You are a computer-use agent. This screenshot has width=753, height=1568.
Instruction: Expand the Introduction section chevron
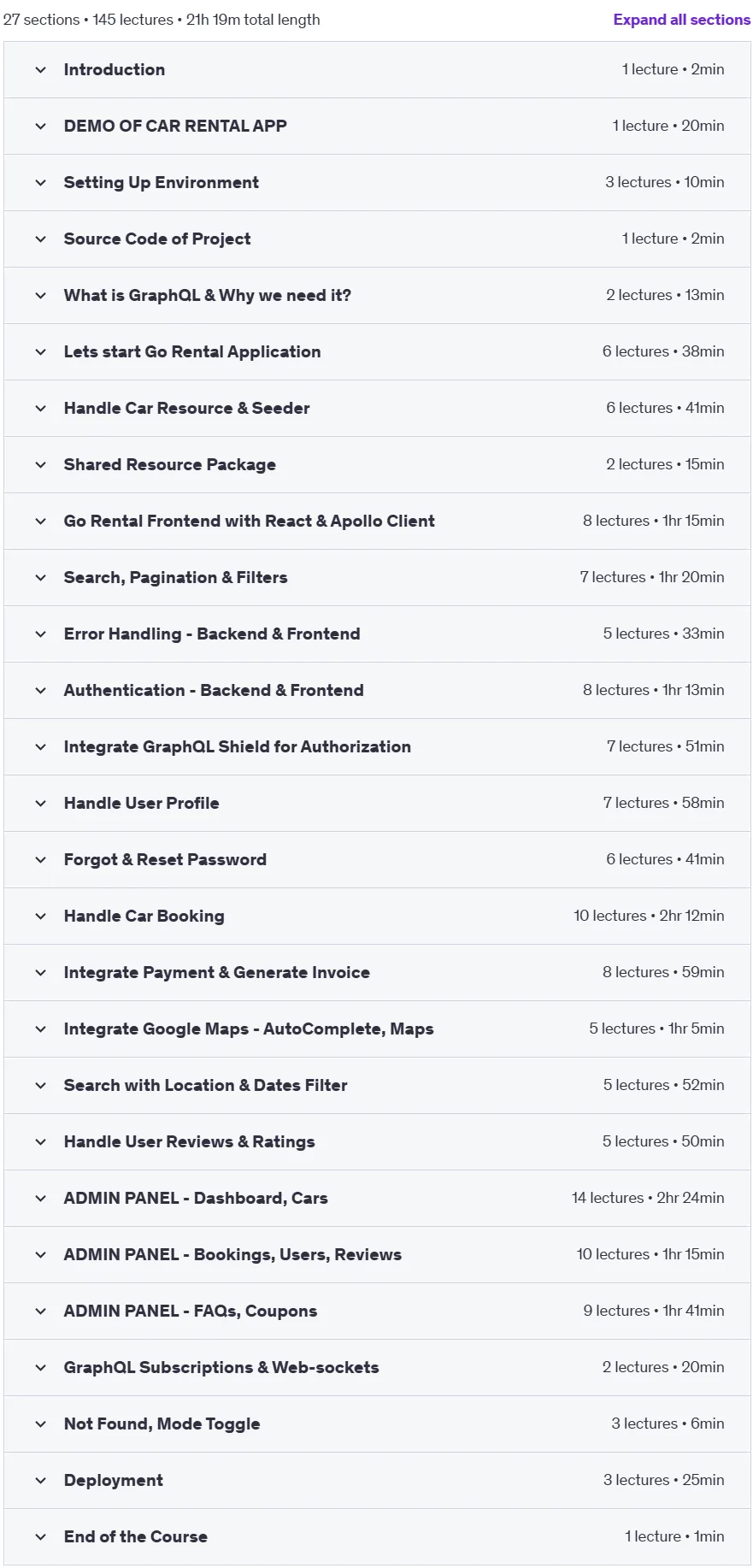point(40,70)
